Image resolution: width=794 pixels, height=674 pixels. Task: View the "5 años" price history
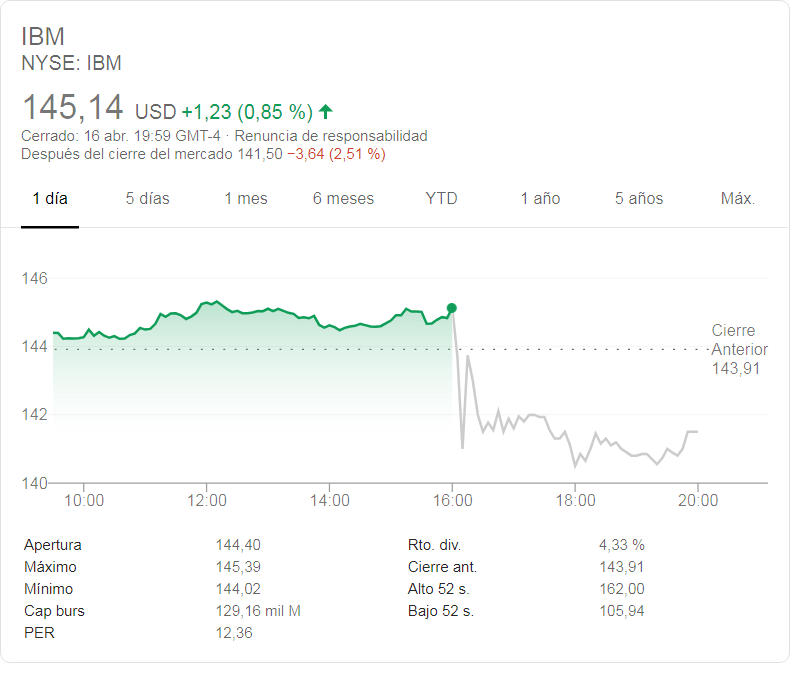coord(639,198)
